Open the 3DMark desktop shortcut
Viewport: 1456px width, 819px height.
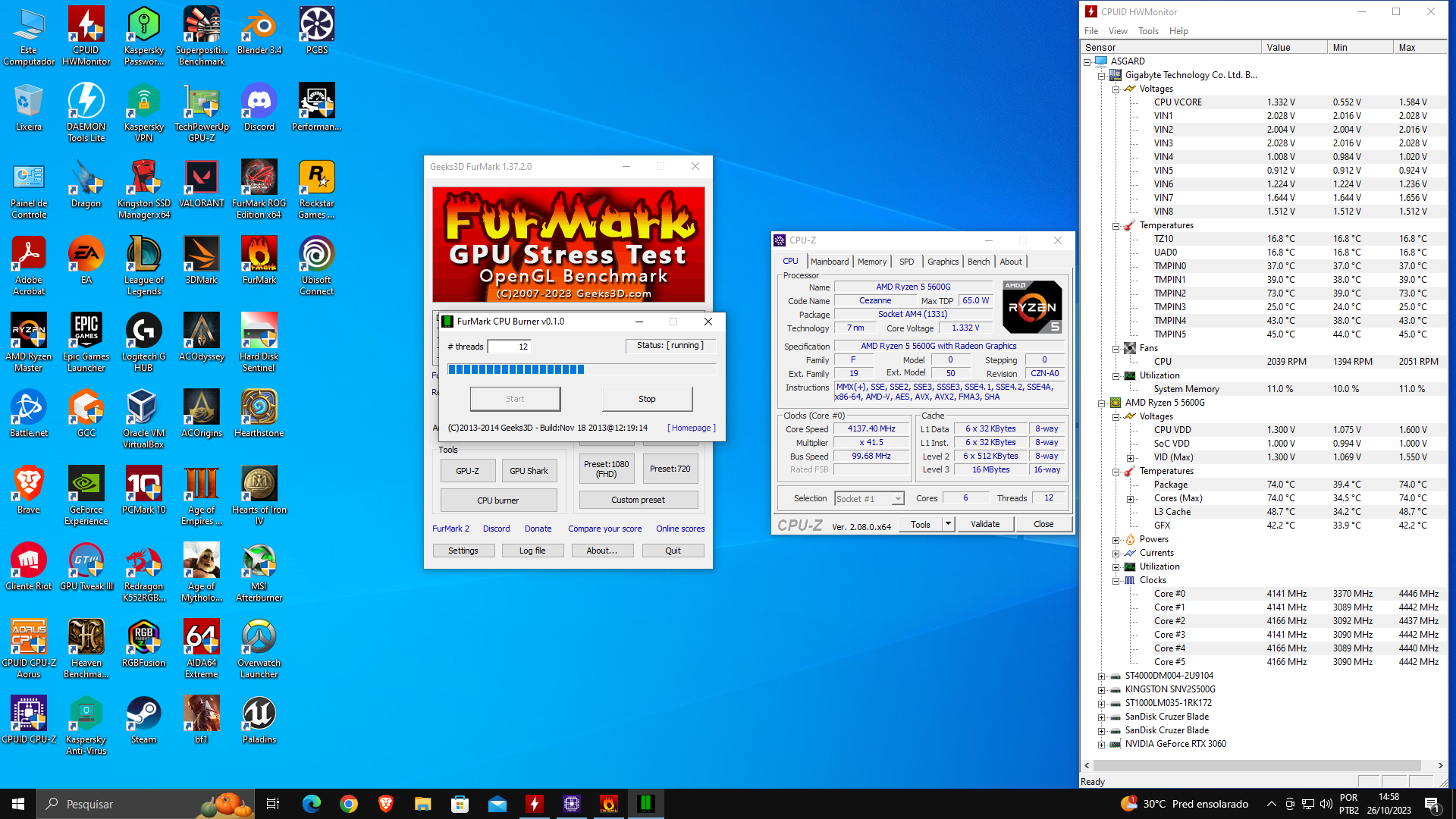[x=202, y=261]
